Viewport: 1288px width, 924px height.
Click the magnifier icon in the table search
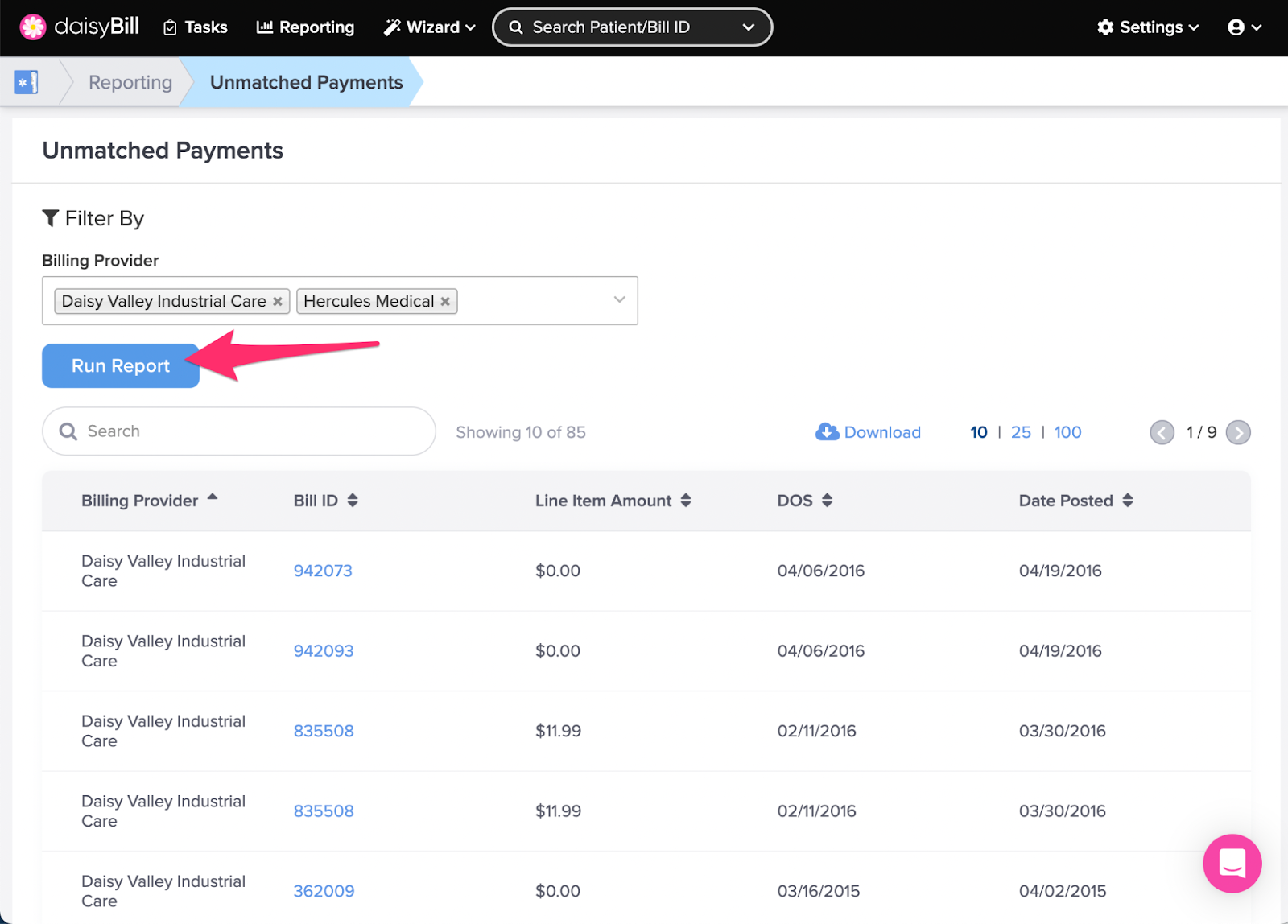pos(68,431)
